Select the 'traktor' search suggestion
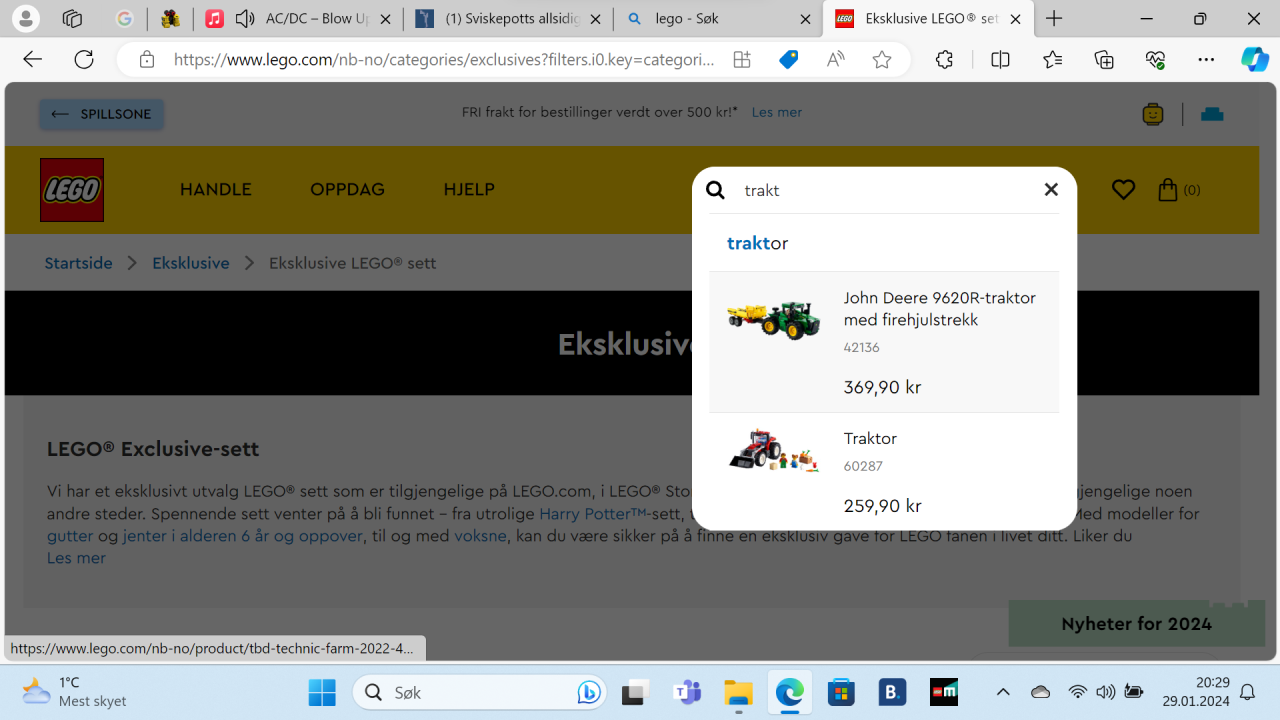The height and width of the screenshot is (720, 1280). [757, 243]
